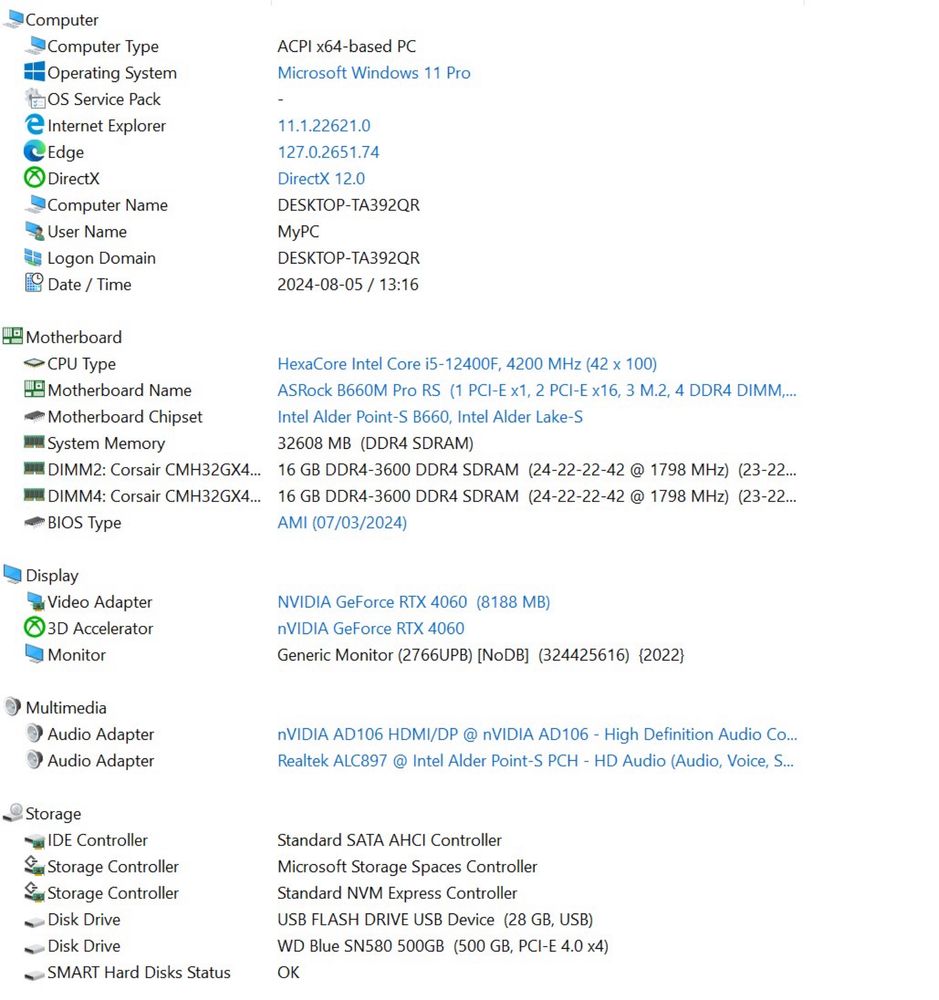Open the nVIDIA AD106 HDMI/DP audio link
The height and width of the screenshot is (1000, 939).
click(537, 734)
